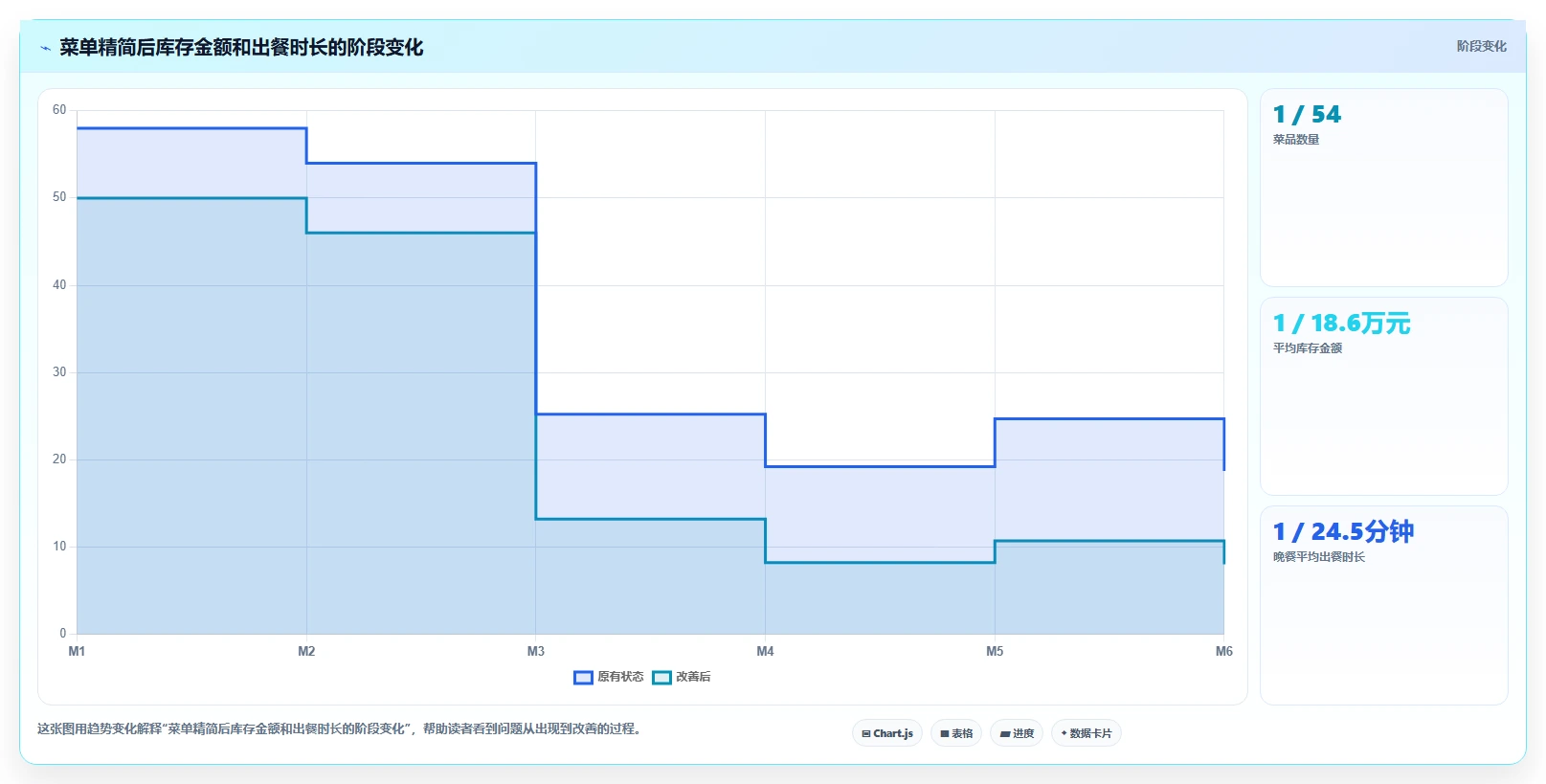The image size is (1546, 784).
Task: Click the M2 axis label
Action: (x=306, y=651)
